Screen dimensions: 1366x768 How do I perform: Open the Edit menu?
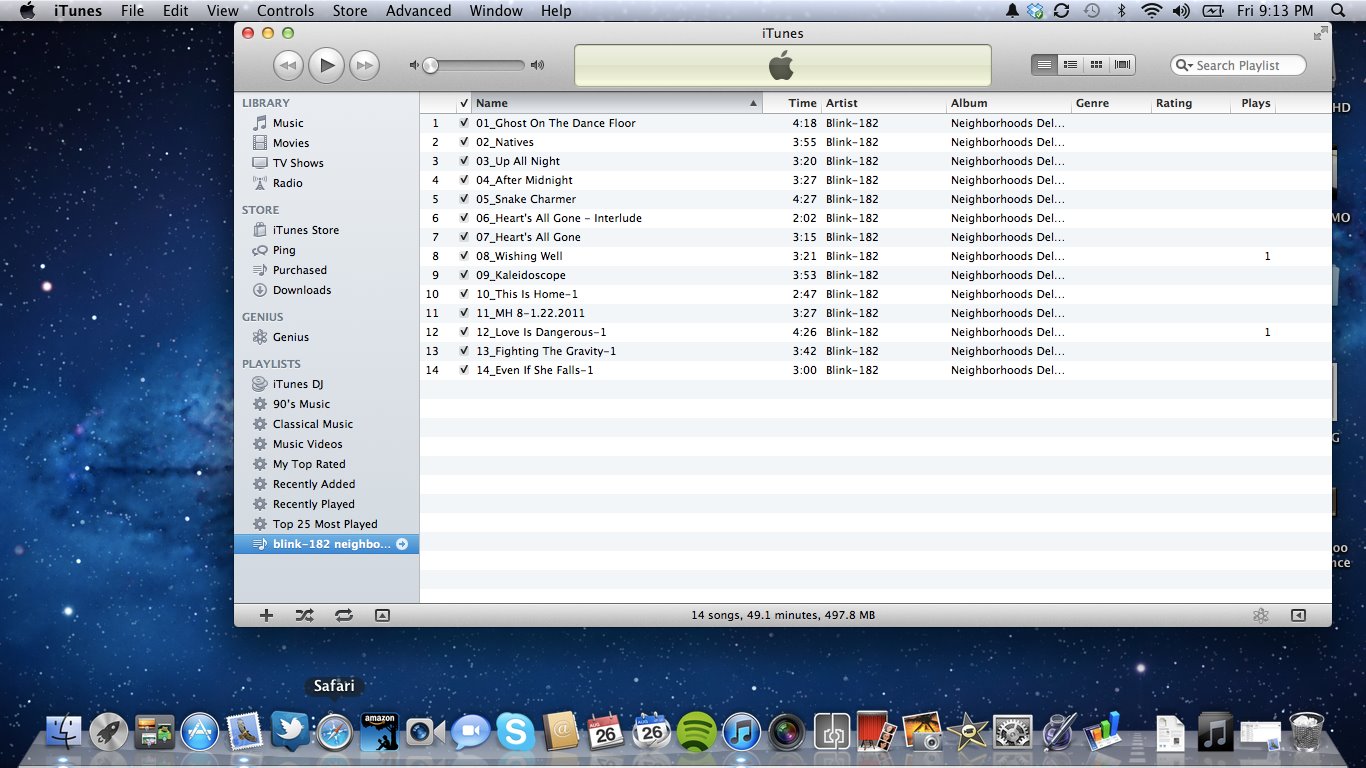coord(175,11)
